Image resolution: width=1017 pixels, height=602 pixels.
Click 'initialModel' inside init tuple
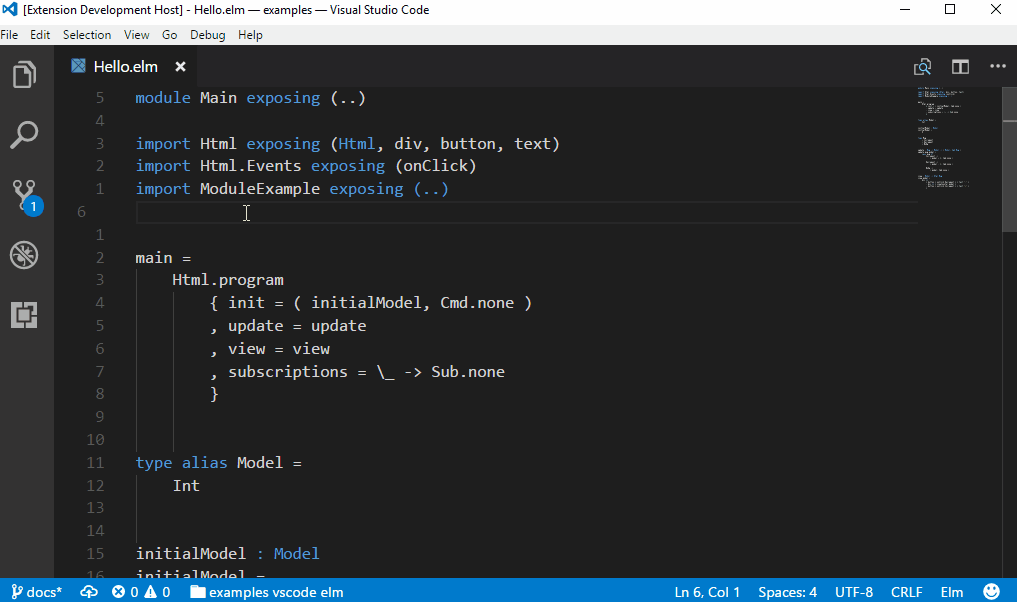[366, 303]
